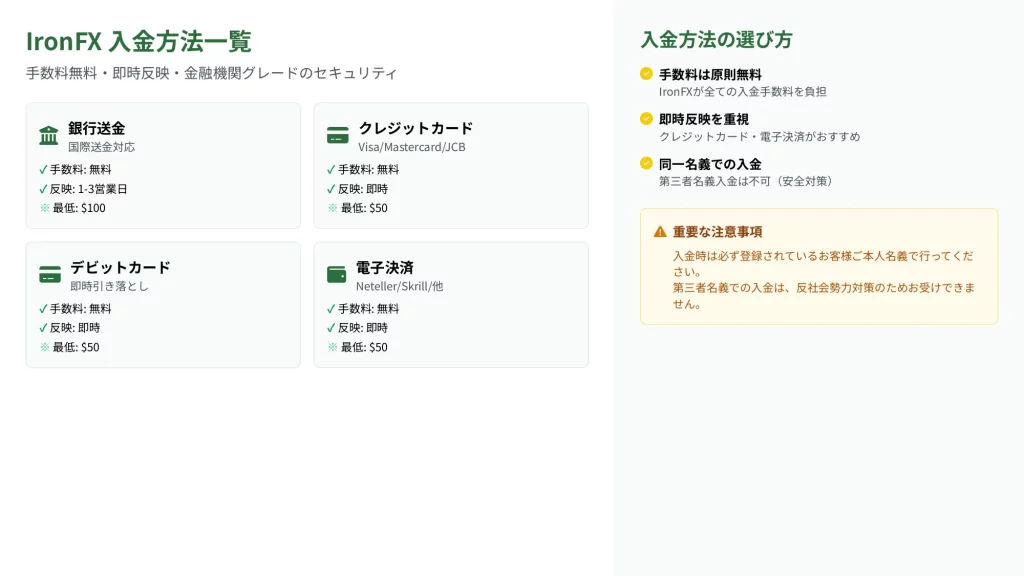This screenshot has width=1024, height=576.
Task: Click the 重要な注意事項 notice title
Action: click(x=717, y=232)
